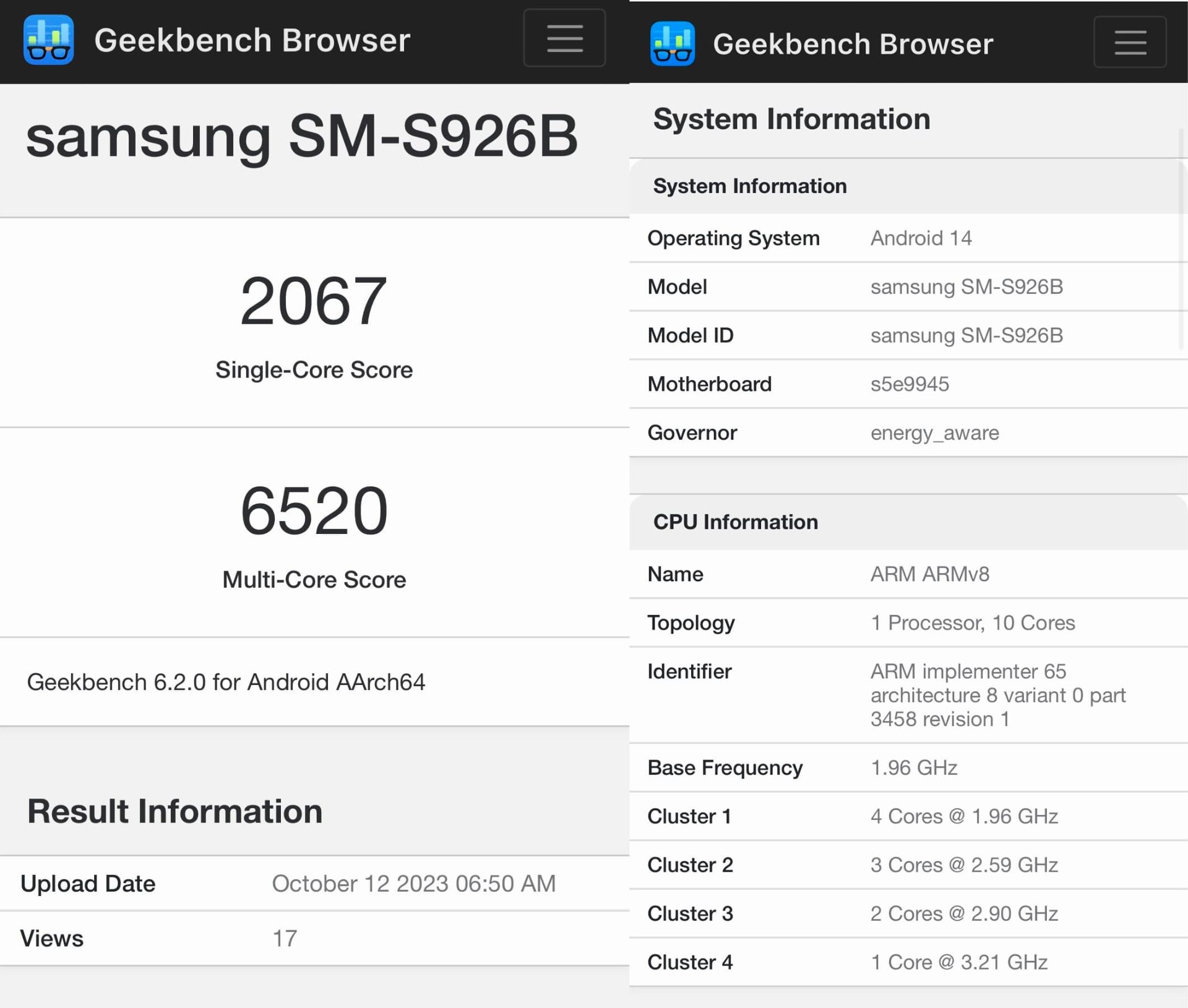This screenshot has height=1008, width=1188.
Task: Click the 6520 multi-core score
Action: click(x=314, y=511)
